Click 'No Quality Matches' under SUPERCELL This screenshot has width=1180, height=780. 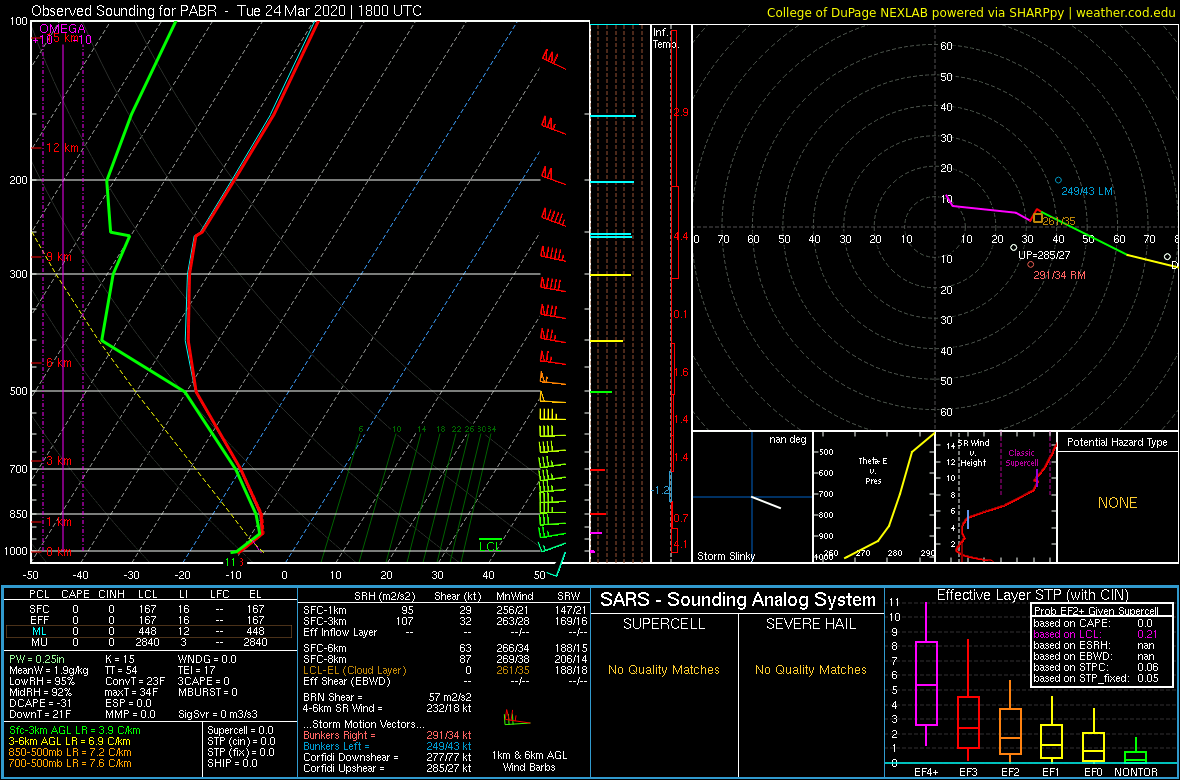click(x=664, y=669)
